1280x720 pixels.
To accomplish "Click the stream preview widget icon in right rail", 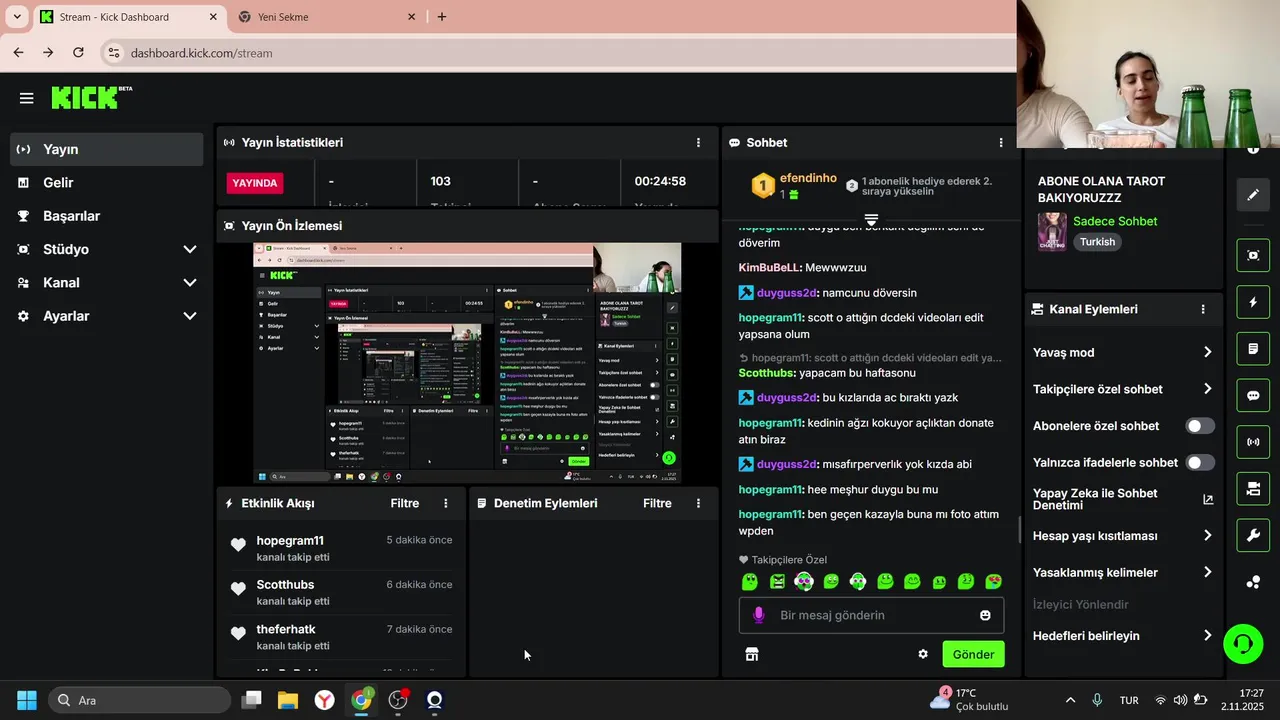I will pyautogui.click(x=1253, y=255).
